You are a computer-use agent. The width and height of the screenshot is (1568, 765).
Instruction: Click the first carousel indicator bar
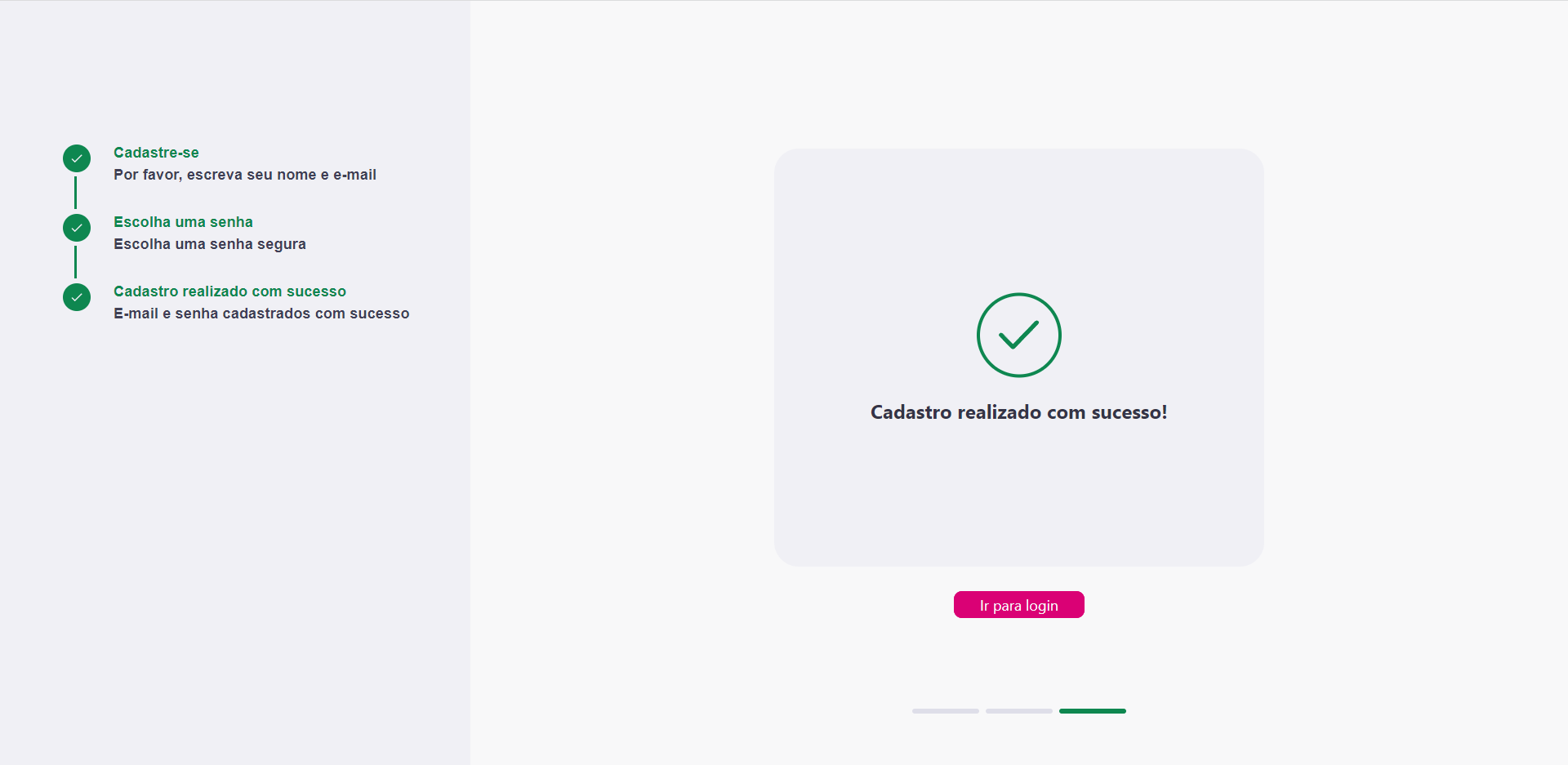click(945, 711)
